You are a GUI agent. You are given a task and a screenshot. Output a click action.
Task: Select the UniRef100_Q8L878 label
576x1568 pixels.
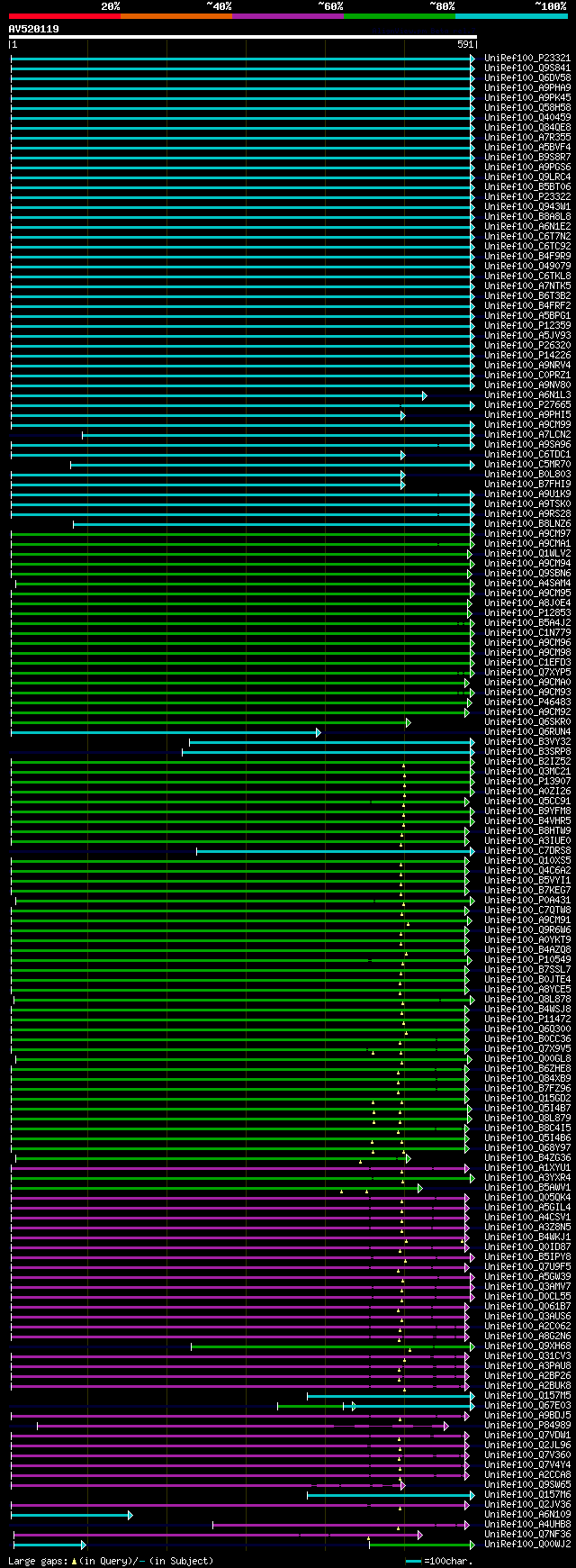click(527, 999)
